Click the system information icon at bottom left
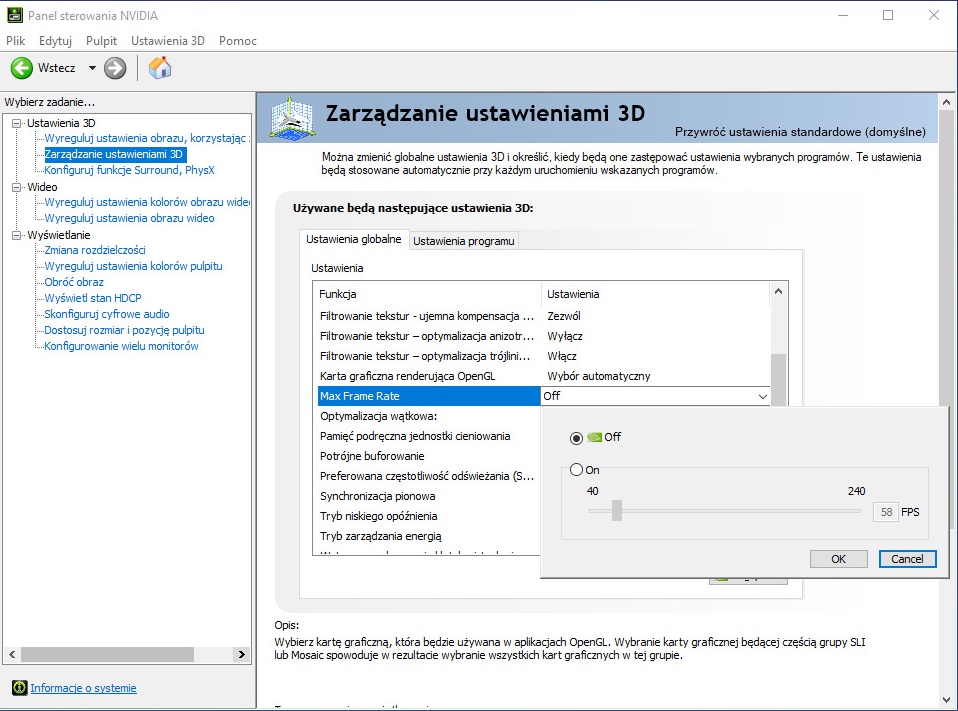Viewport: 958px width, 711px height. (x=20, y=688)
